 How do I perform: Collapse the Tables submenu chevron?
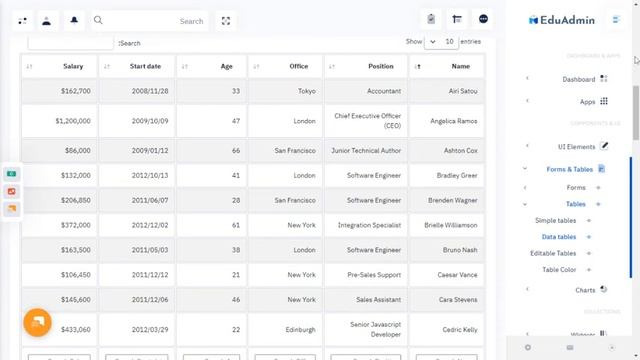(525, 204)
